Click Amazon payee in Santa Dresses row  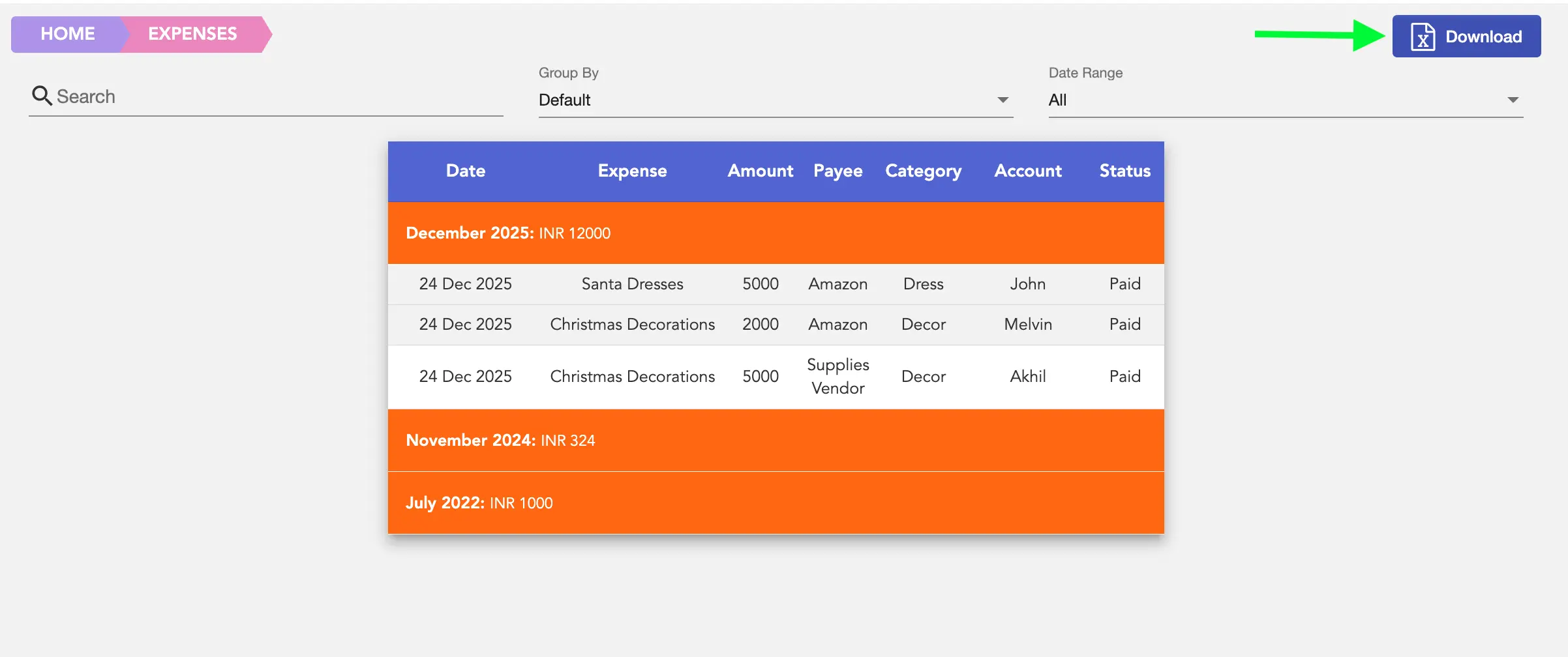[x=838, y=284]
